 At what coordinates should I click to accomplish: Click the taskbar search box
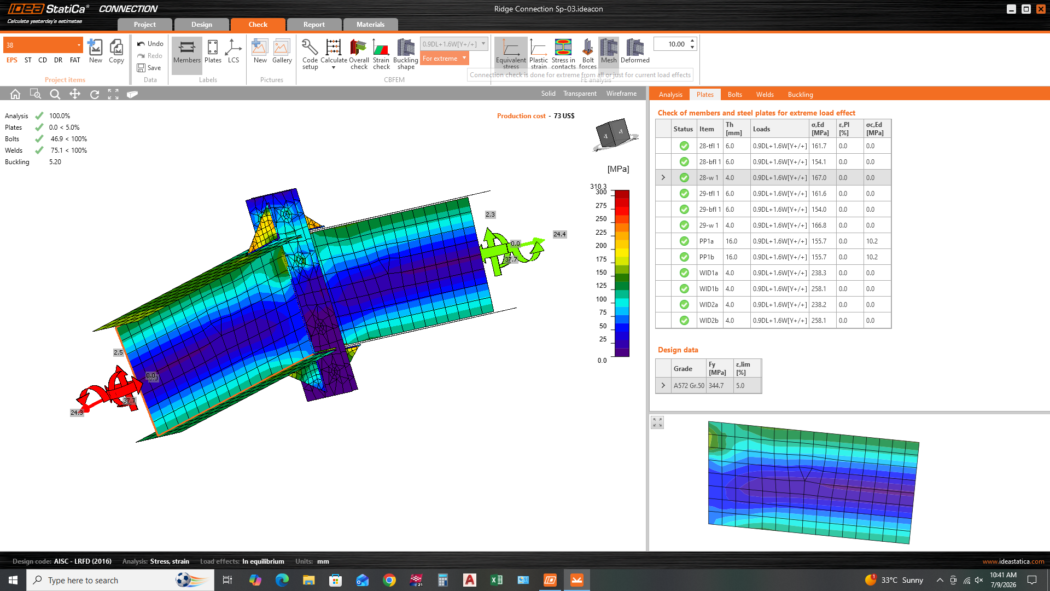pyautogui.click(x=121, y=580)
